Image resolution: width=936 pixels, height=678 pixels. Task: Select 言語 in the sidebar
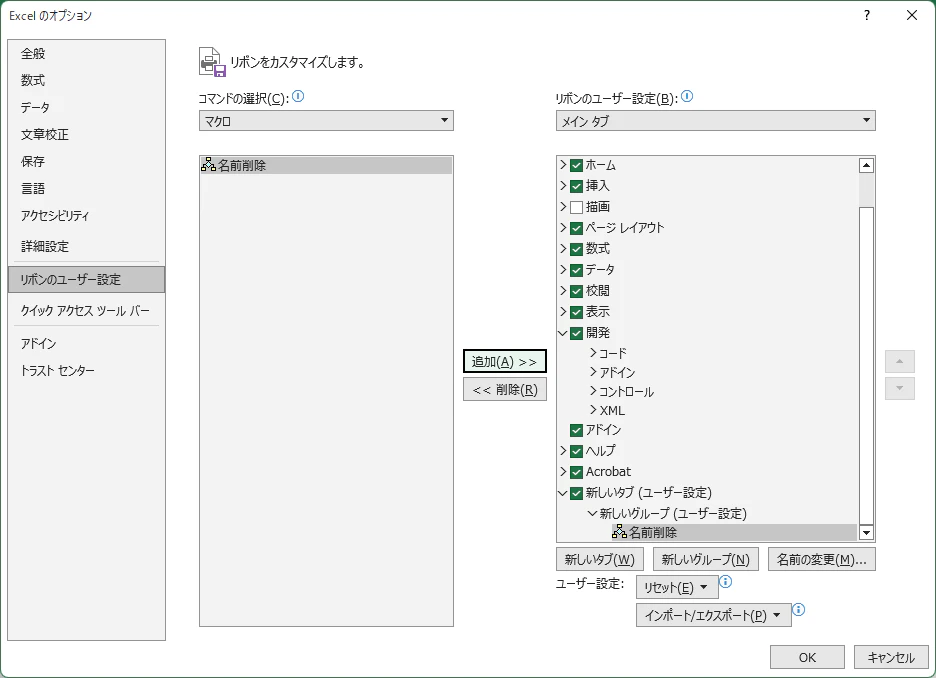[87, 189]
